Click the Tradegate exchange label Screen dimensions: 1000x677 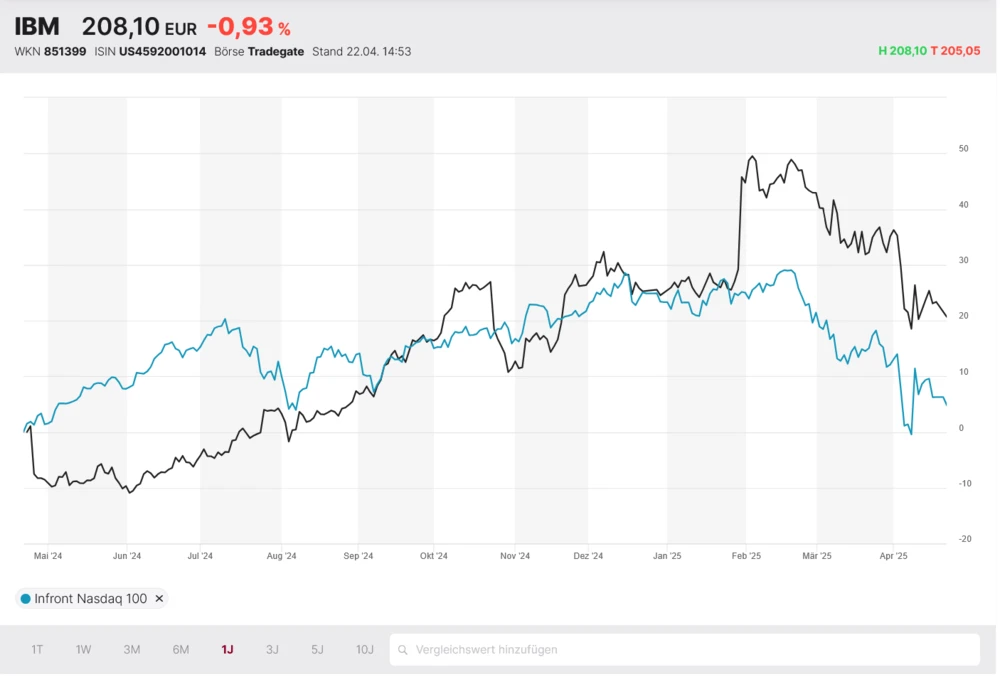pos(276,52)
